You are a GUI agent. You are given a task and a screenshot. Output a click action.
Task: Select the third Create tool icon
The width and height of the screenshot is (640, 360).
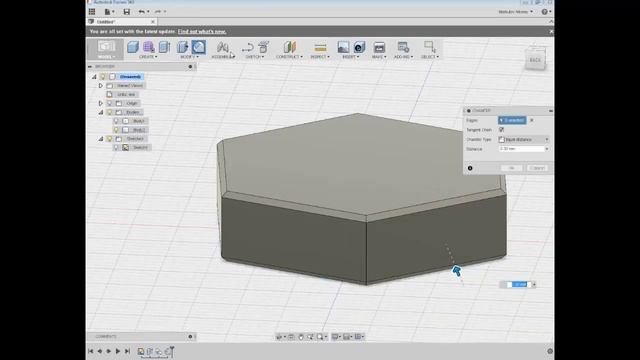coord(164,47)
